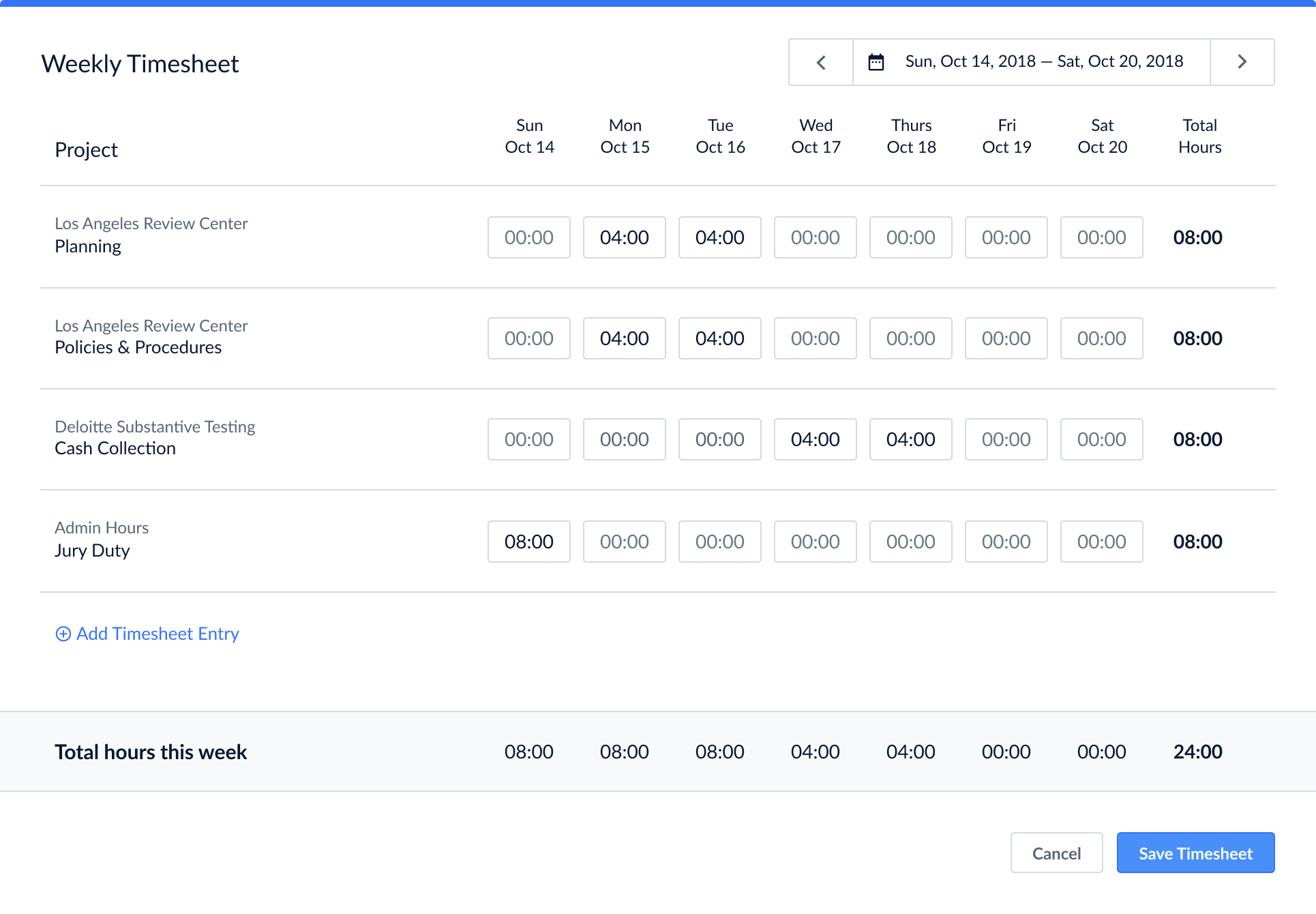Edit Thursday hours for Cash Collection

coord(910,439)
